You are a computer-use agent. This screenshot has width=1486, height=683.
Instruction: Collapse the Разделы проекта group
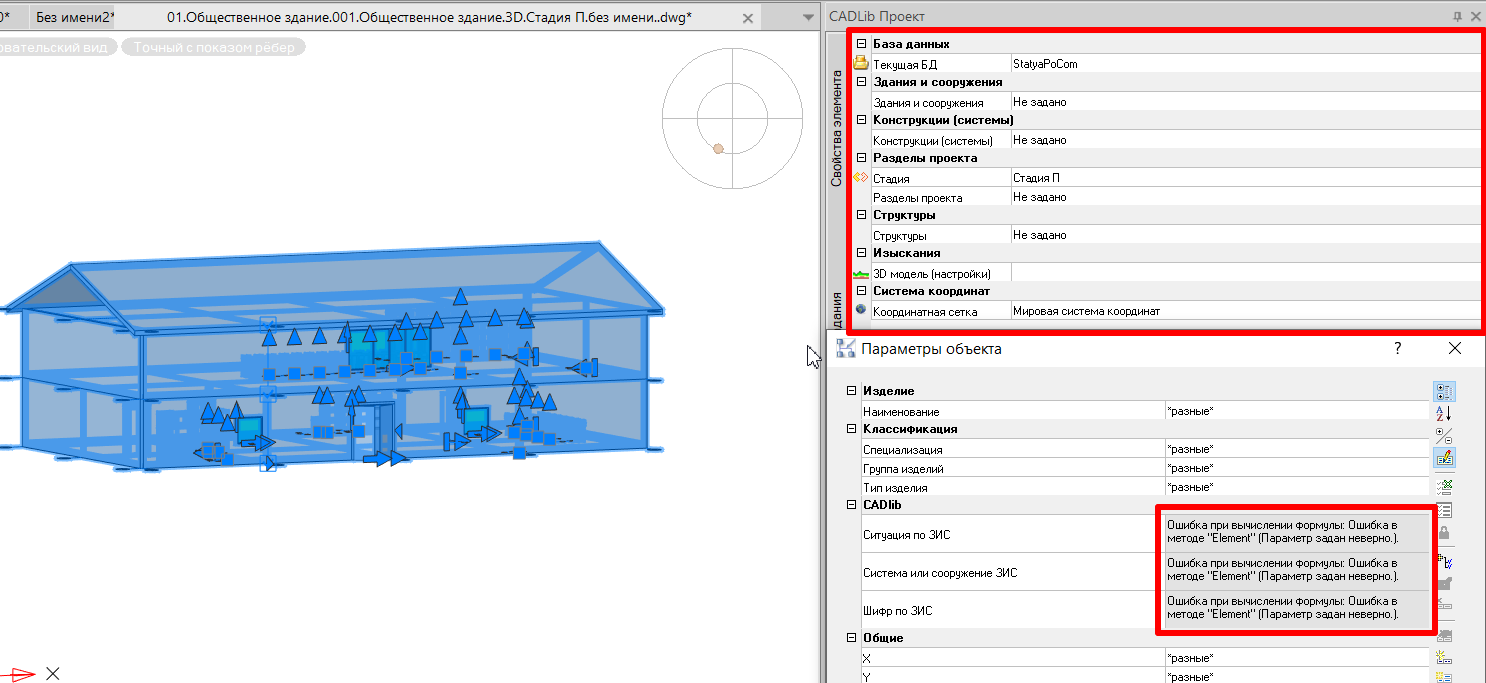(x=861, y=158)
